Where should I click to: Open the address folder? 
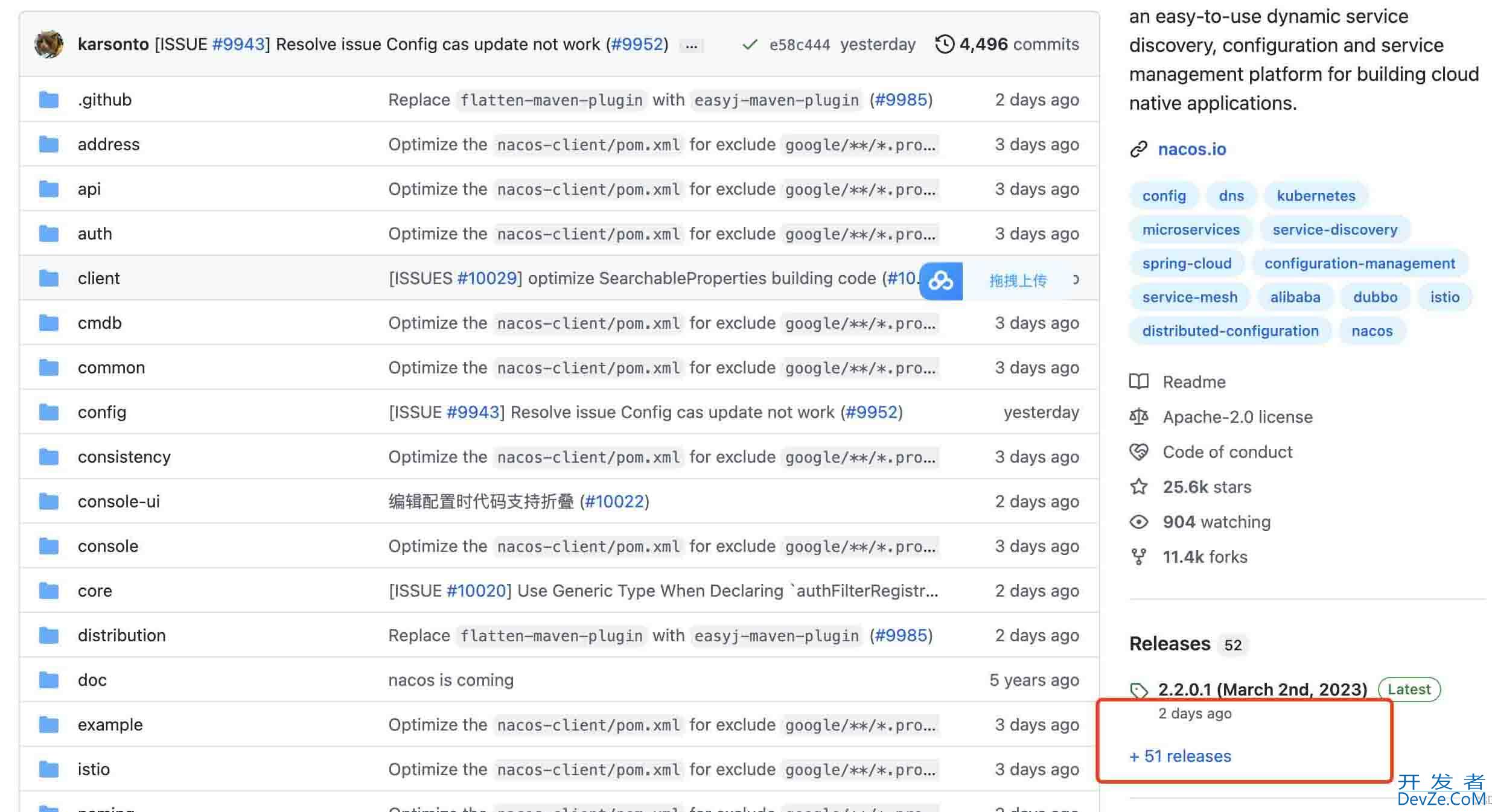point(109,144)
